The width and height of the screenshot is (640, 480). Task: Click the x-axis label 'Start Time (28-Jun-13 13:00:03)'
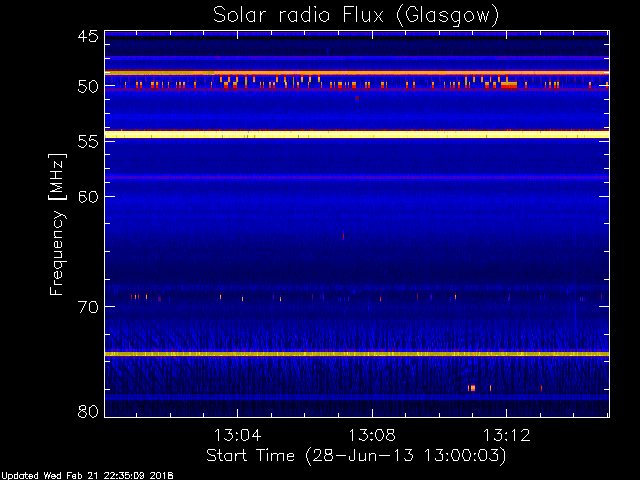click(x=356, y=456)
